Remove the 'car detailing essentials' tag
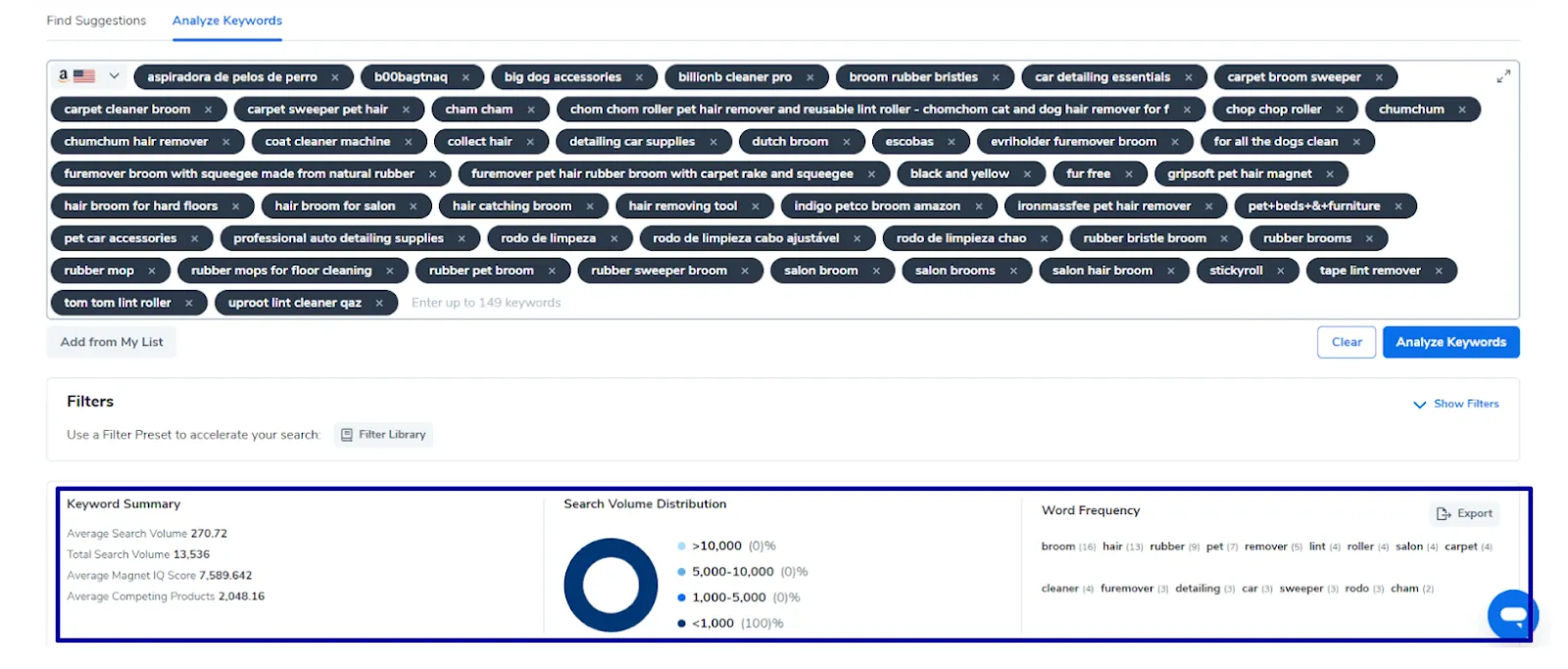1568x669 pixels. [x=1189, y=77]
